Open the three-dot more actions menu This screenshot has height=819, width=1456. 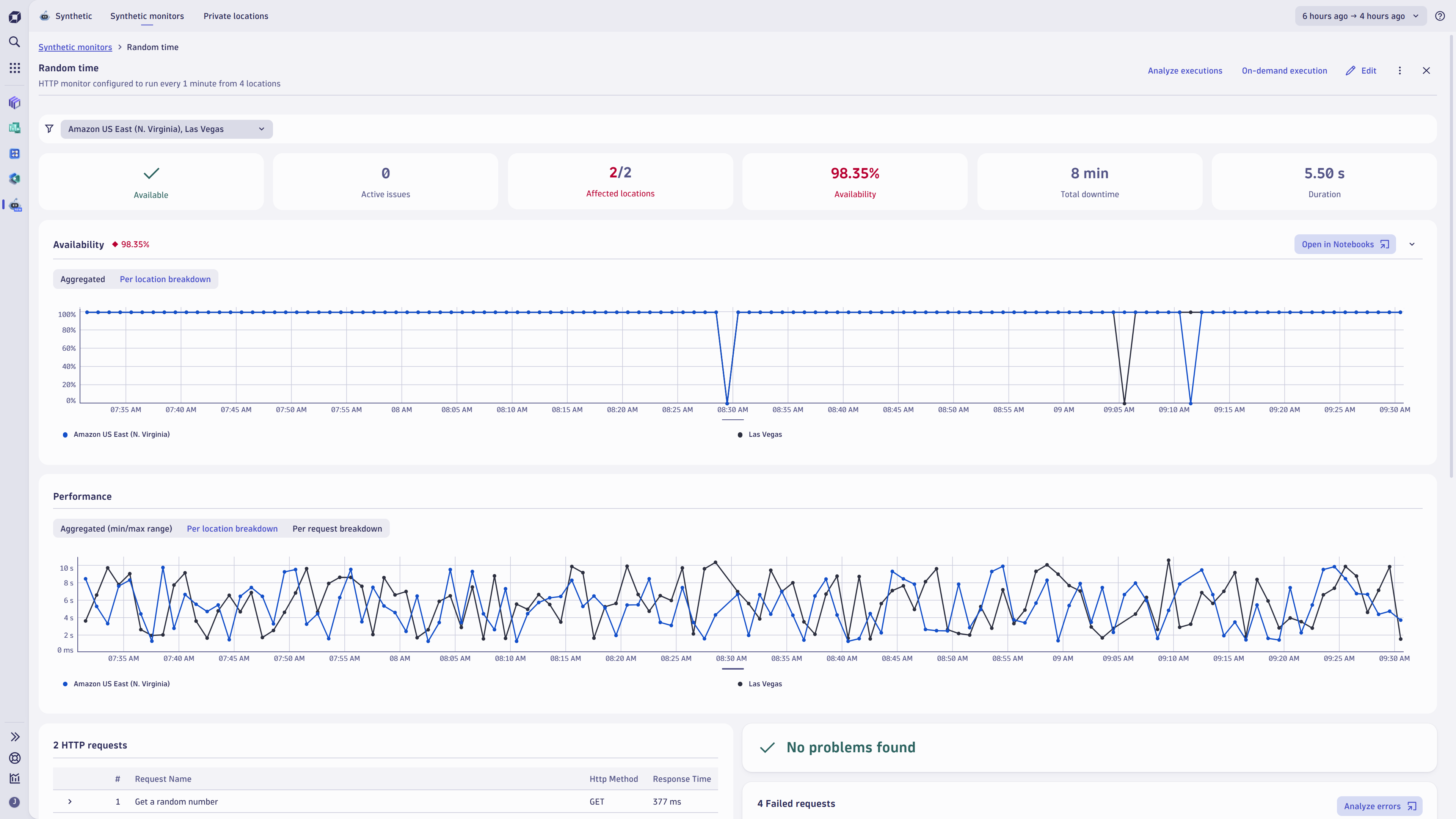[1400, 71]
